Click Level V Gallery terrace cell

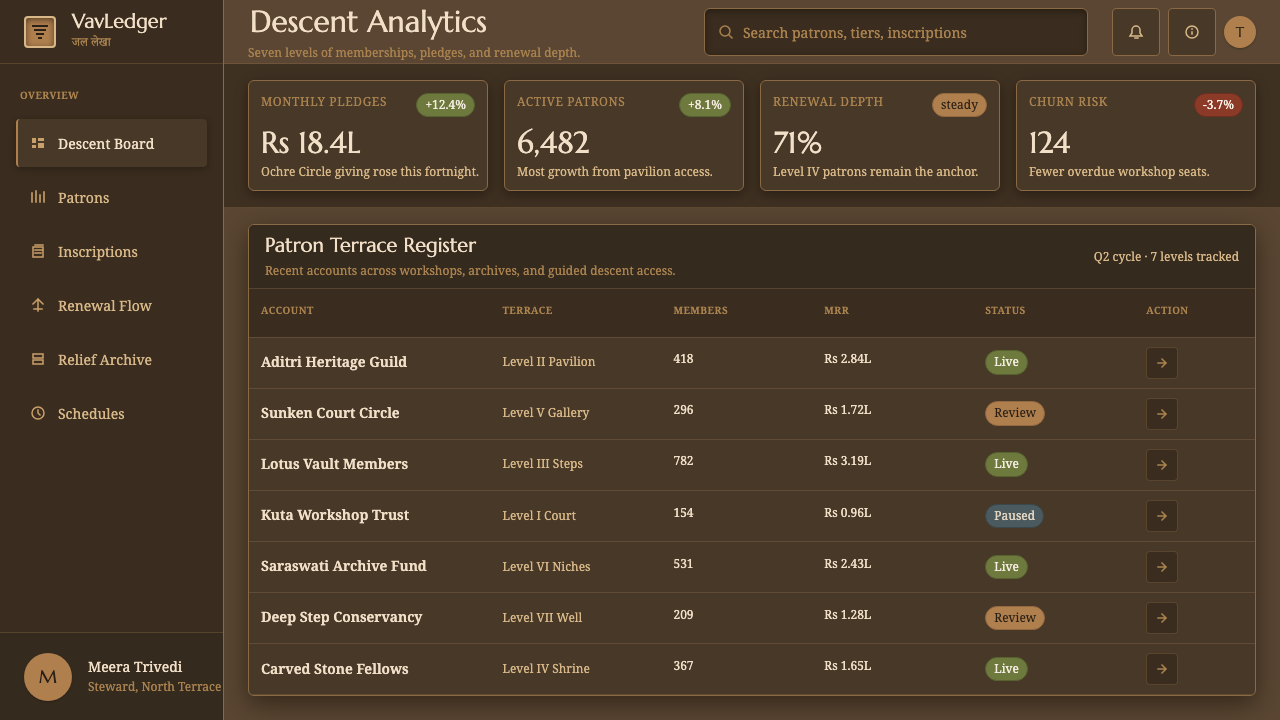click(x=545, y=413)
